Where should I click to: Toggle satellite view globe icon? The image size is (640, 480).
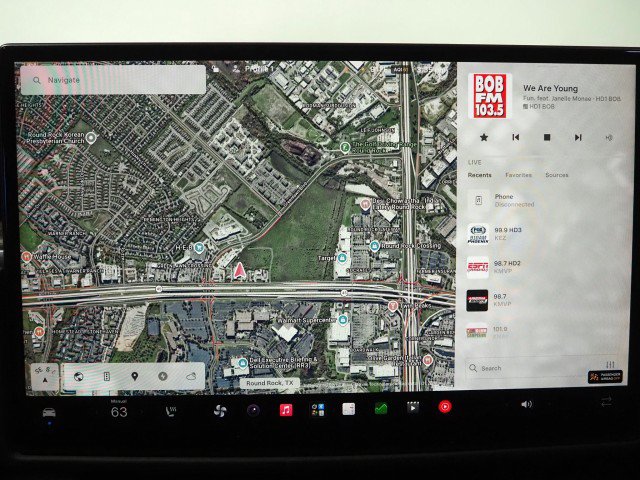pyautogui.click(x=78, y=376)
